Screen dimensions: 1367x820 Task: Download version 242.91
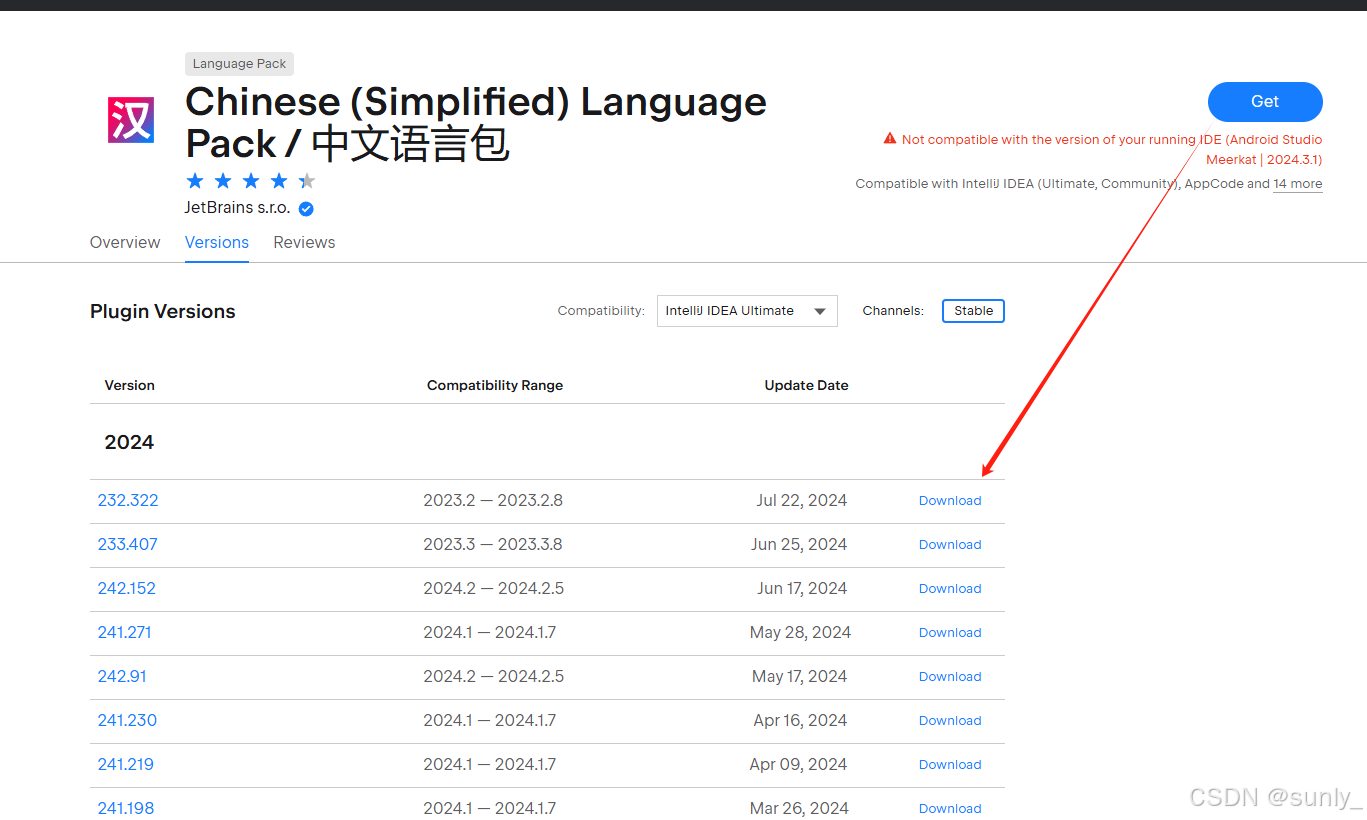tap(950, 677)
